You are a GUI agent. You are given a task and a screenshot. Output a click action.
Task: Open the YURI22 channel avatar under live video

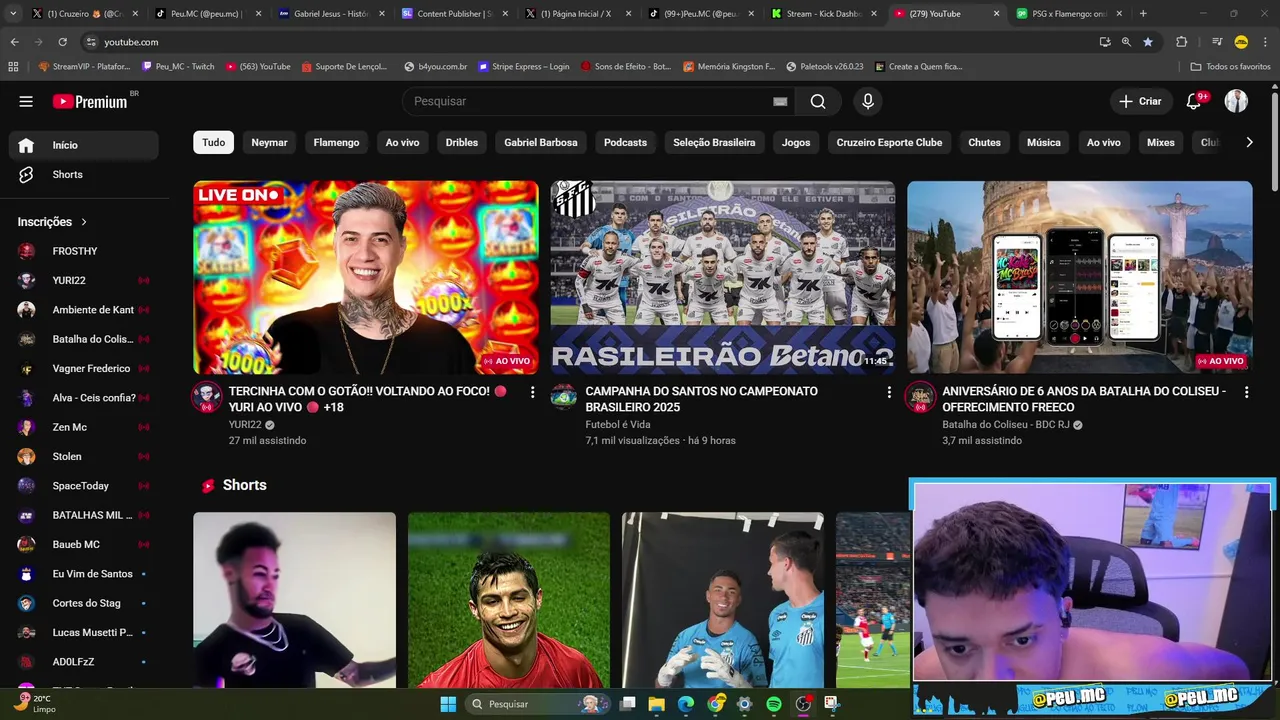pyautogui.click(x=207, y=397)
